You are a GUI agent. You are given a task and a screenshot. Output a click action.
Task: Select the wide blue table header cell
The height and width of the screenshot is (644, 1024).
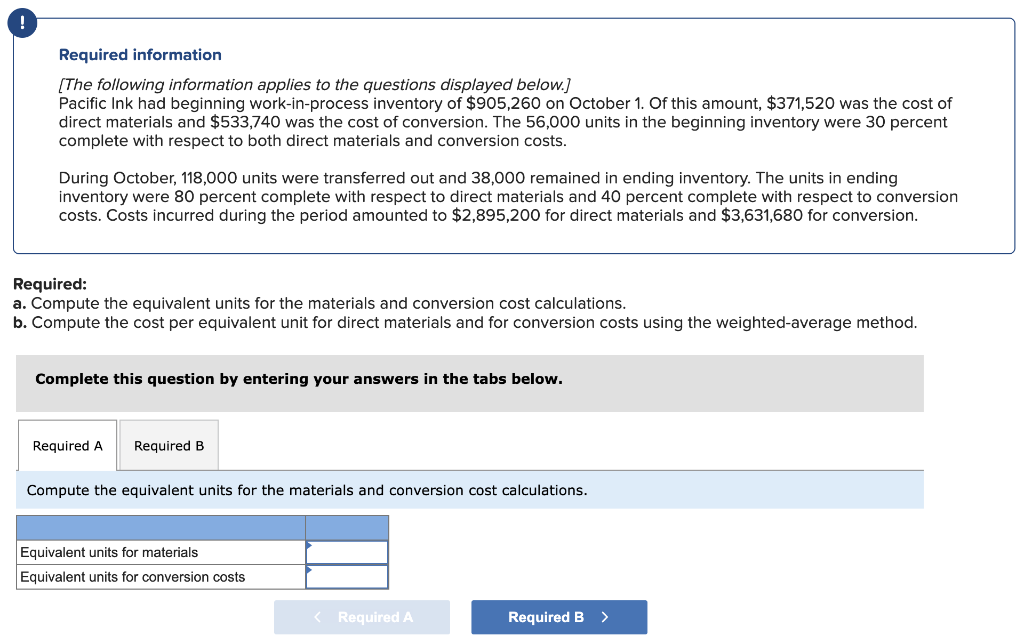tap(160, 528)
